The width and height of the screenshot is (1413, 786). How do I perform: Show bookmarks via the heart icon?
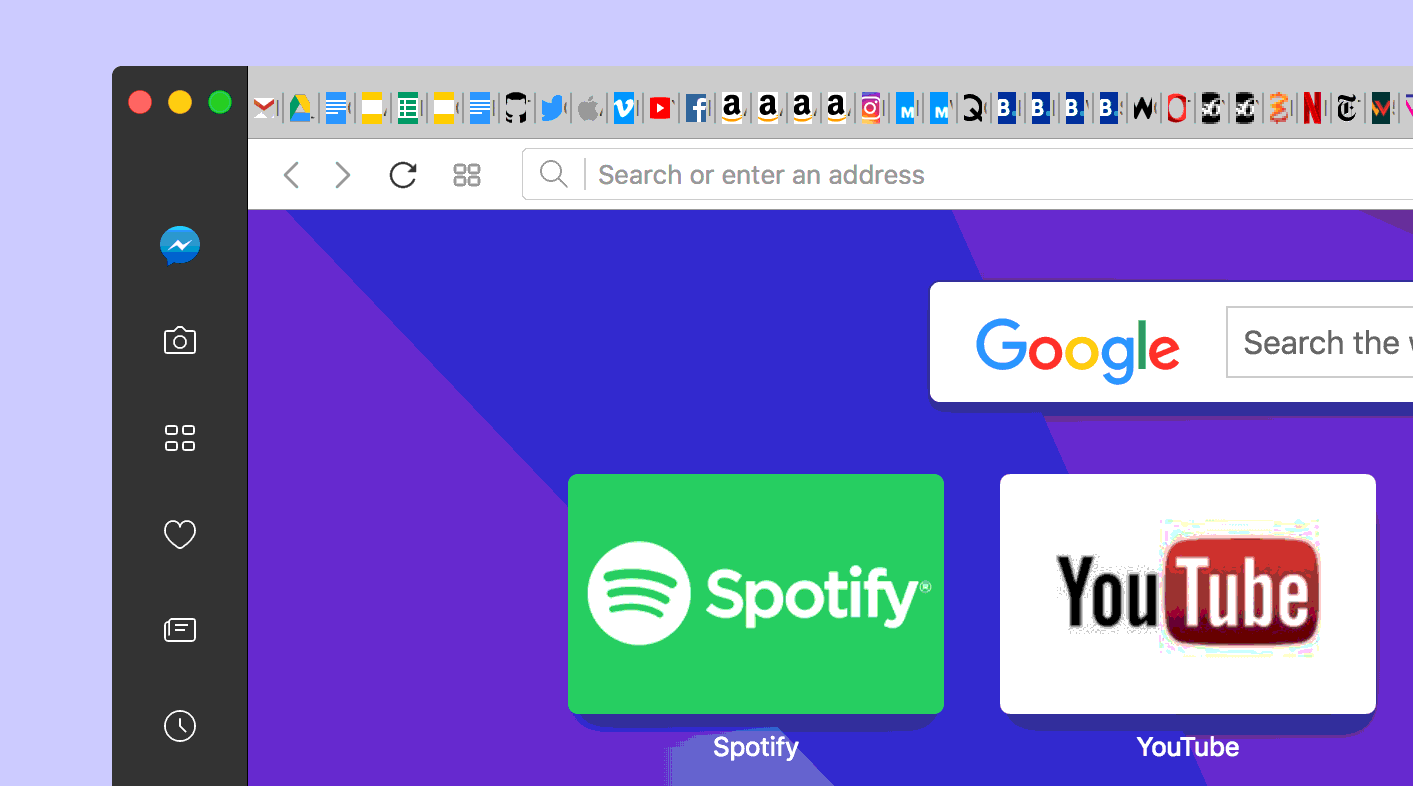(x=180, y=535)
